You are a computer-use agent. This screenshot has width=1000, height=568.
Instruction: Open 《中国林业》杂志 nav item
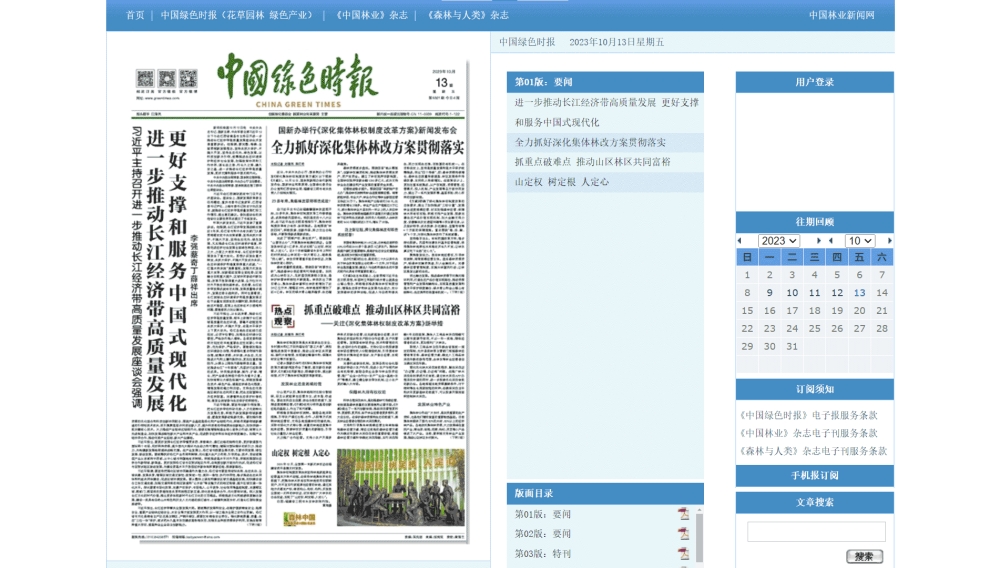371,15
